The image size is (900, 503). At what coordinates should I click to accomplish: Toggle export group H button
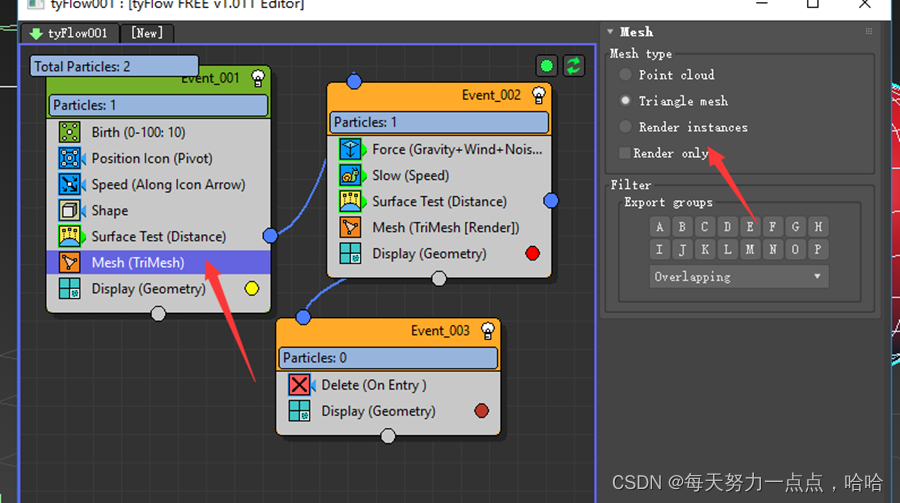coord(818,227)
